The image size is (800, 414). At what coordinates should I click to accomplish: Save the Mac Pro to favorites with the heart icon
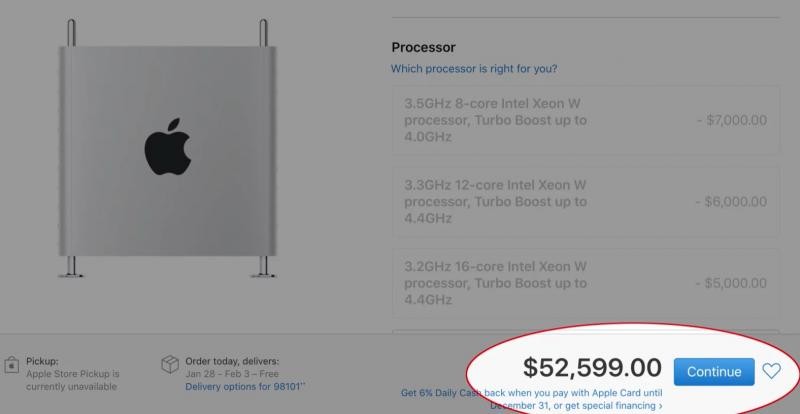pyautogui.click(x=771, y=371)
